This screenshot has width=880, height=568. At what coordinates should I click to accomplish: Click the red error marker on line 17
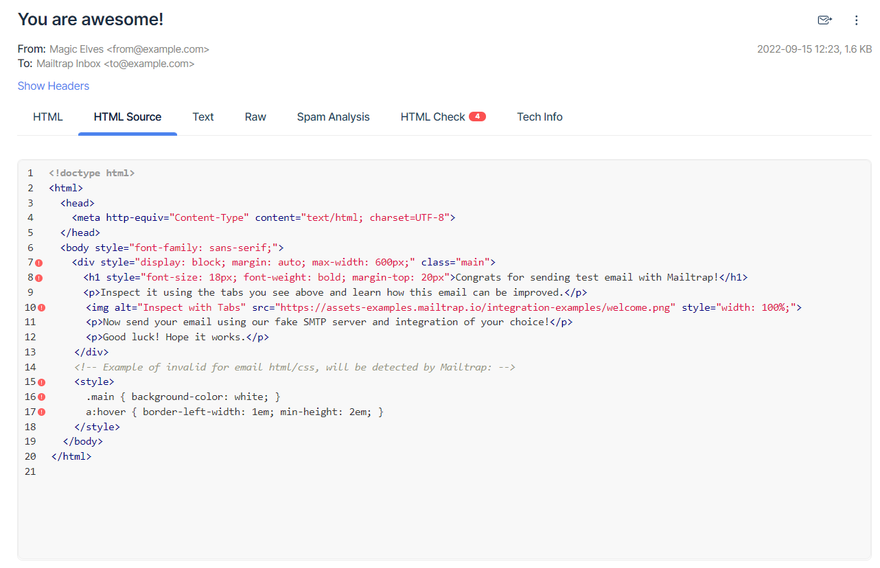click(x=41, y=412)
